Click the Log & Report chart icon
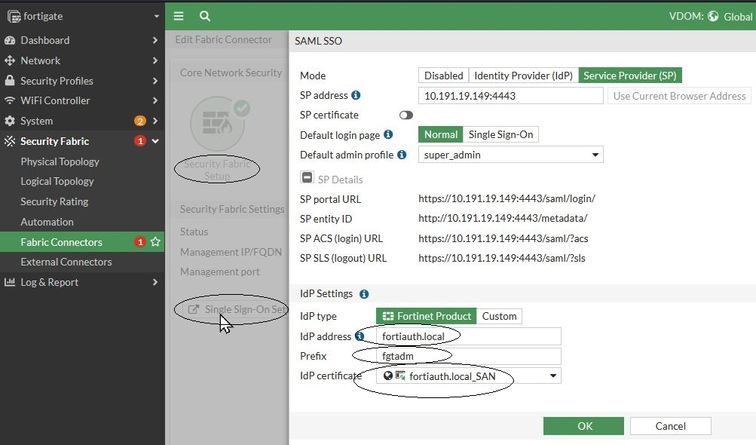The height and width of the screenshot is (445, 756). (10, 282)
